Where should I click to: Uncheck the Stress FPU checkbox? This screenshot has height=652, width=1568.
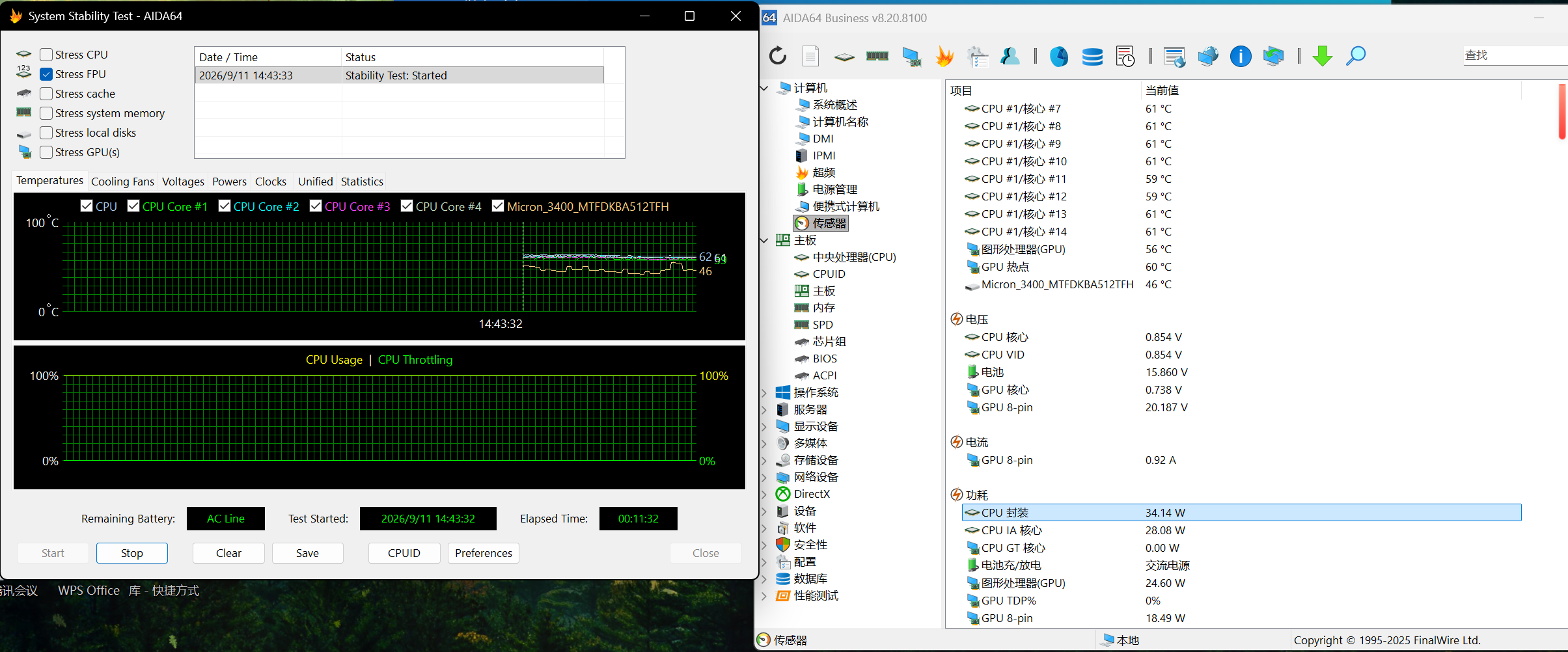[46, 74]
